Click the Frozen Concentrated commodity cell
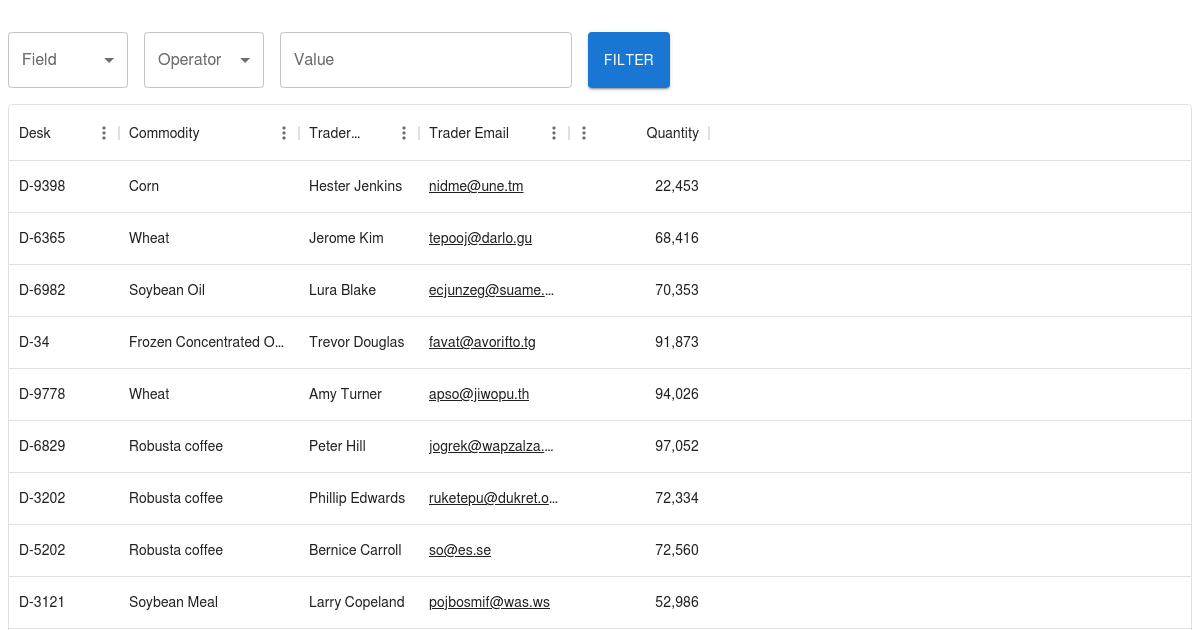 coord(206,342)
